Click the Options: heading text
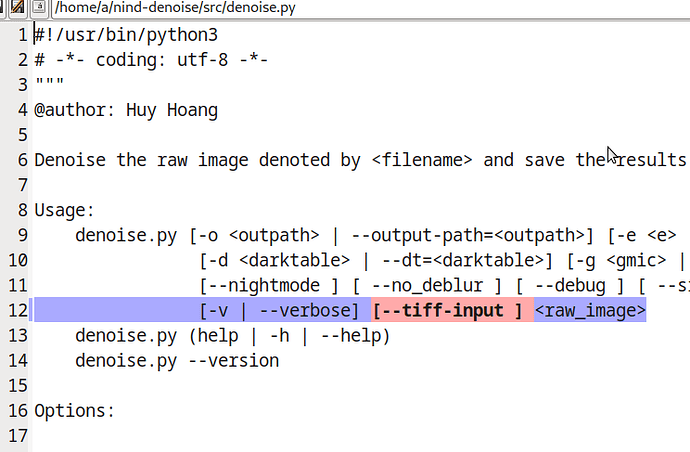The image size is (690, 452). pos(74,410)
